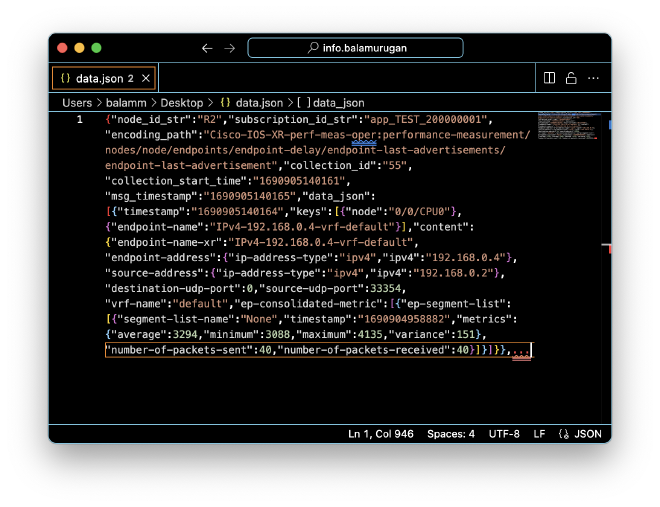This screenshot has height=507, width=660.
Task: Change LF end of line sequence
Action: [539, 434]
